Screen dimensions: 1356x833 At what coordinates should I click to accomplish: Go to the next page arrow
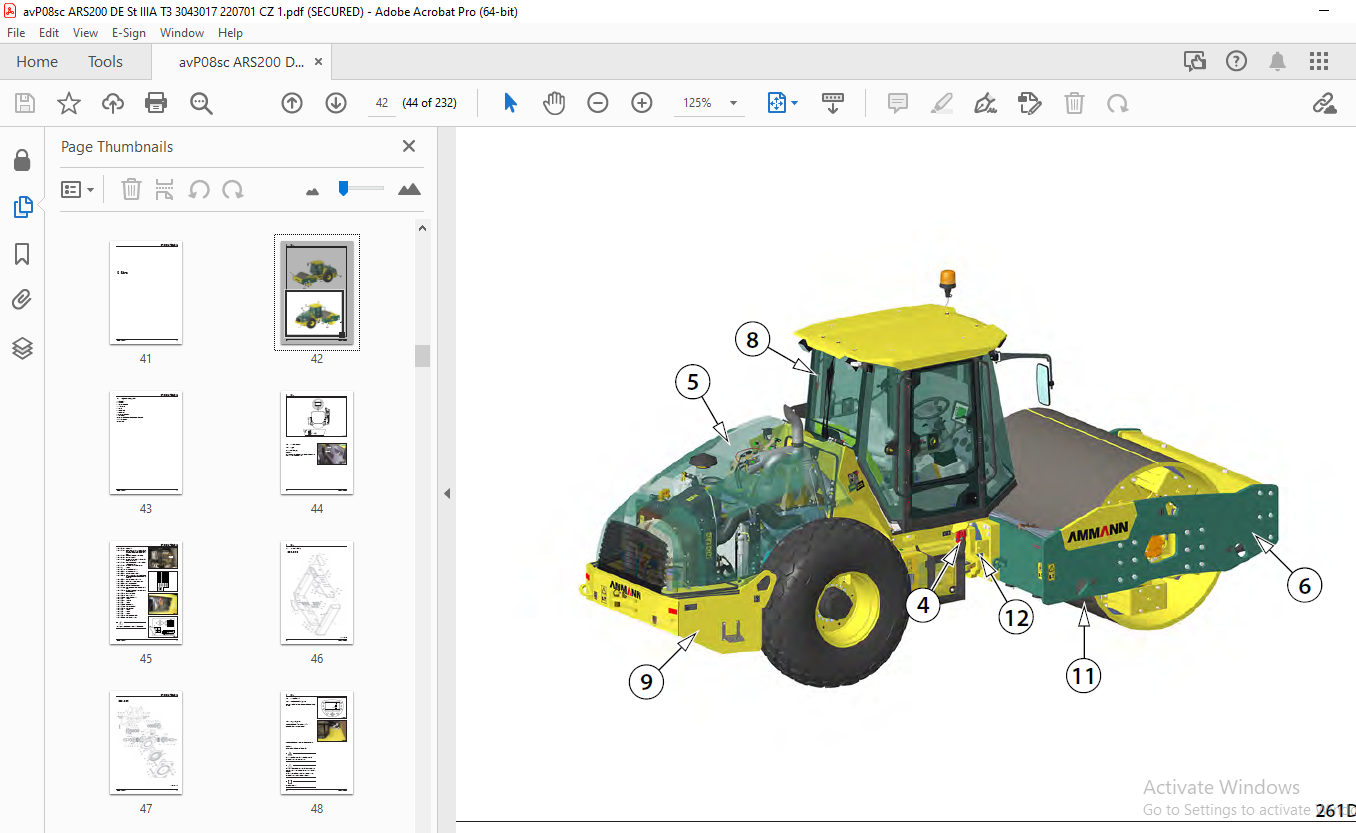tap(336, 103)
